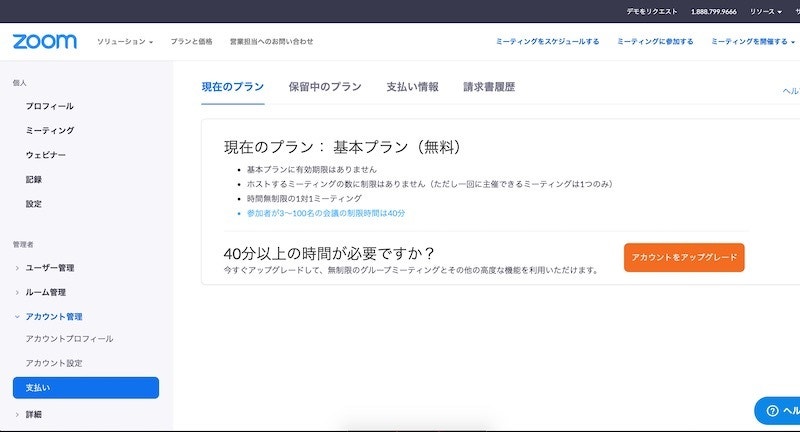Viewport: 800px width, 432px height.
Task: Open the 請求書履歴 tab
Action: (489, 87)
